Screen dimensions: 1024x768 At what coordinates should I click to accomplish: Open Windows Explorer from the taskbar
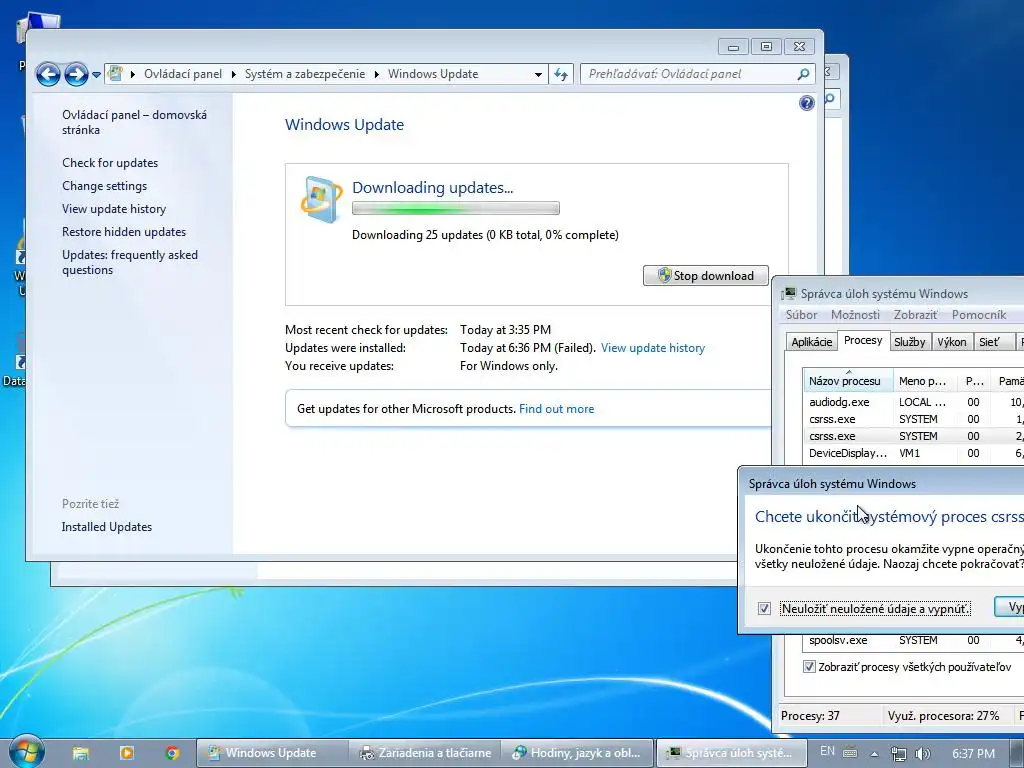tap(80, 753)
